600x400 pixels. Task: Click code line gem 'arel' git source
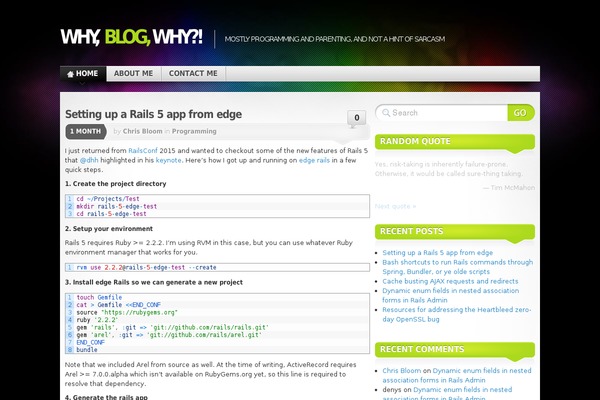[x=169, y=335]
